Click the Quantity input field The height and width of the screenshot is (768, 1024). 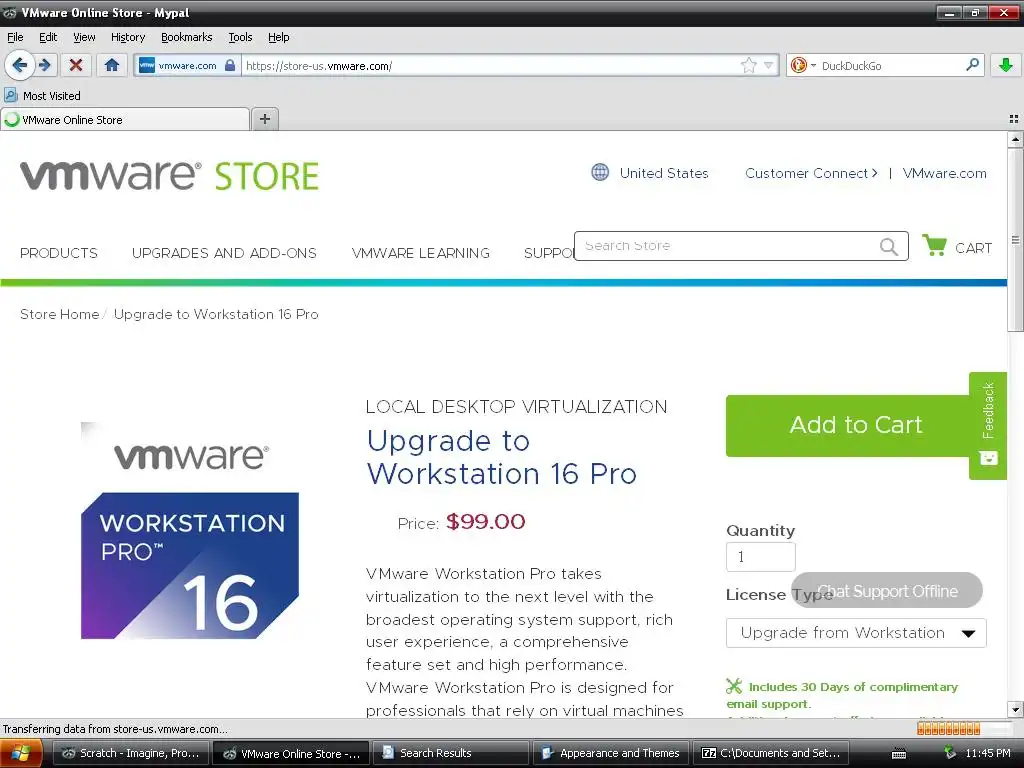click(x=761, y=557)
